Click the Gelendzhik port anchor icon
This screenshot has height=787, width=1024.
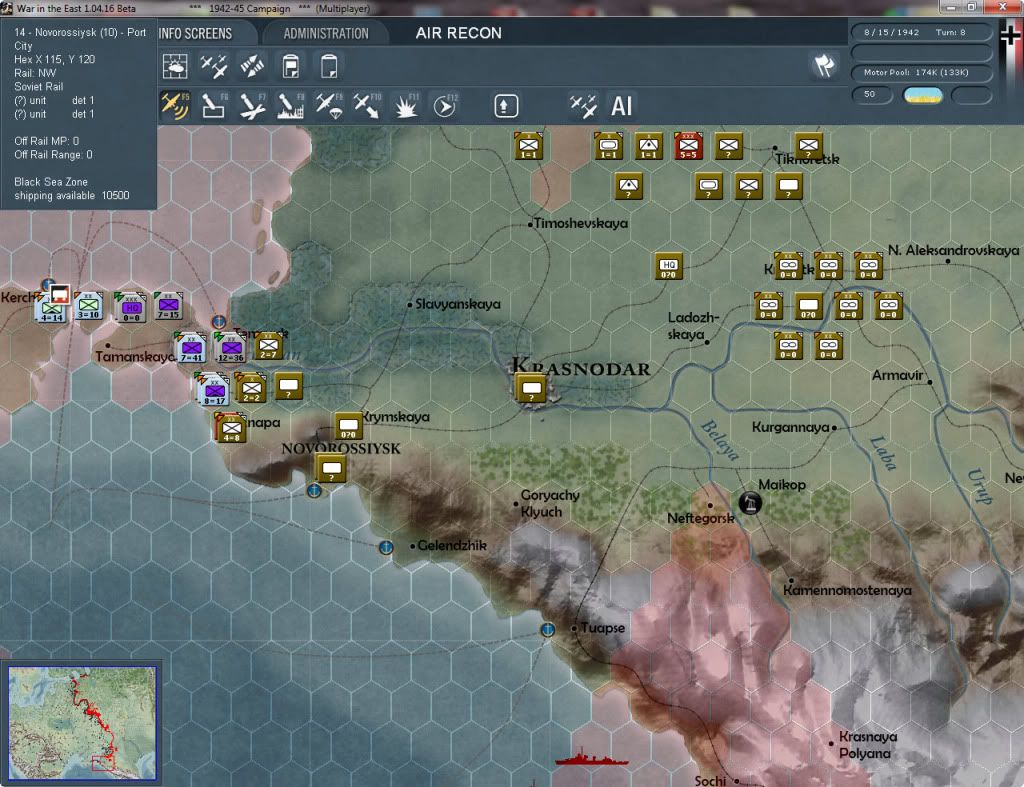386,547
